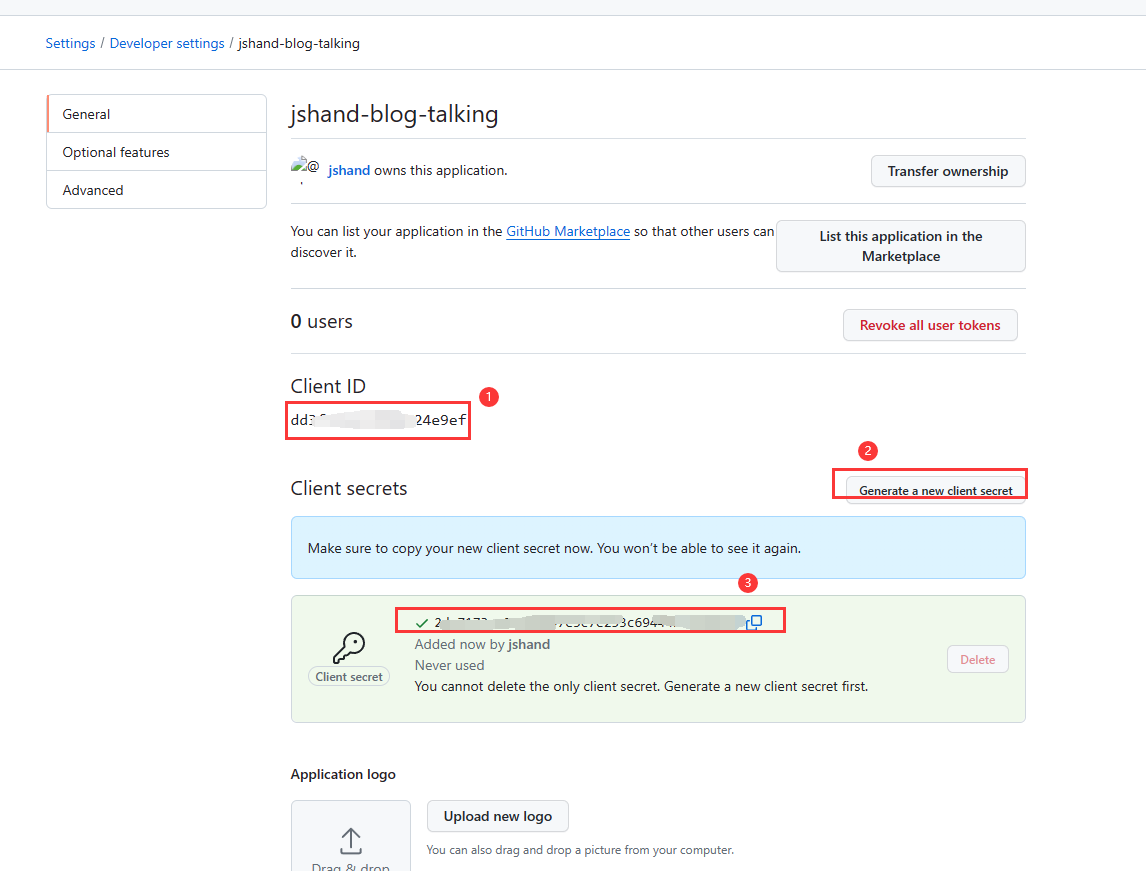Open the Developer settings breadcrumb link

[x=167, y=43]
